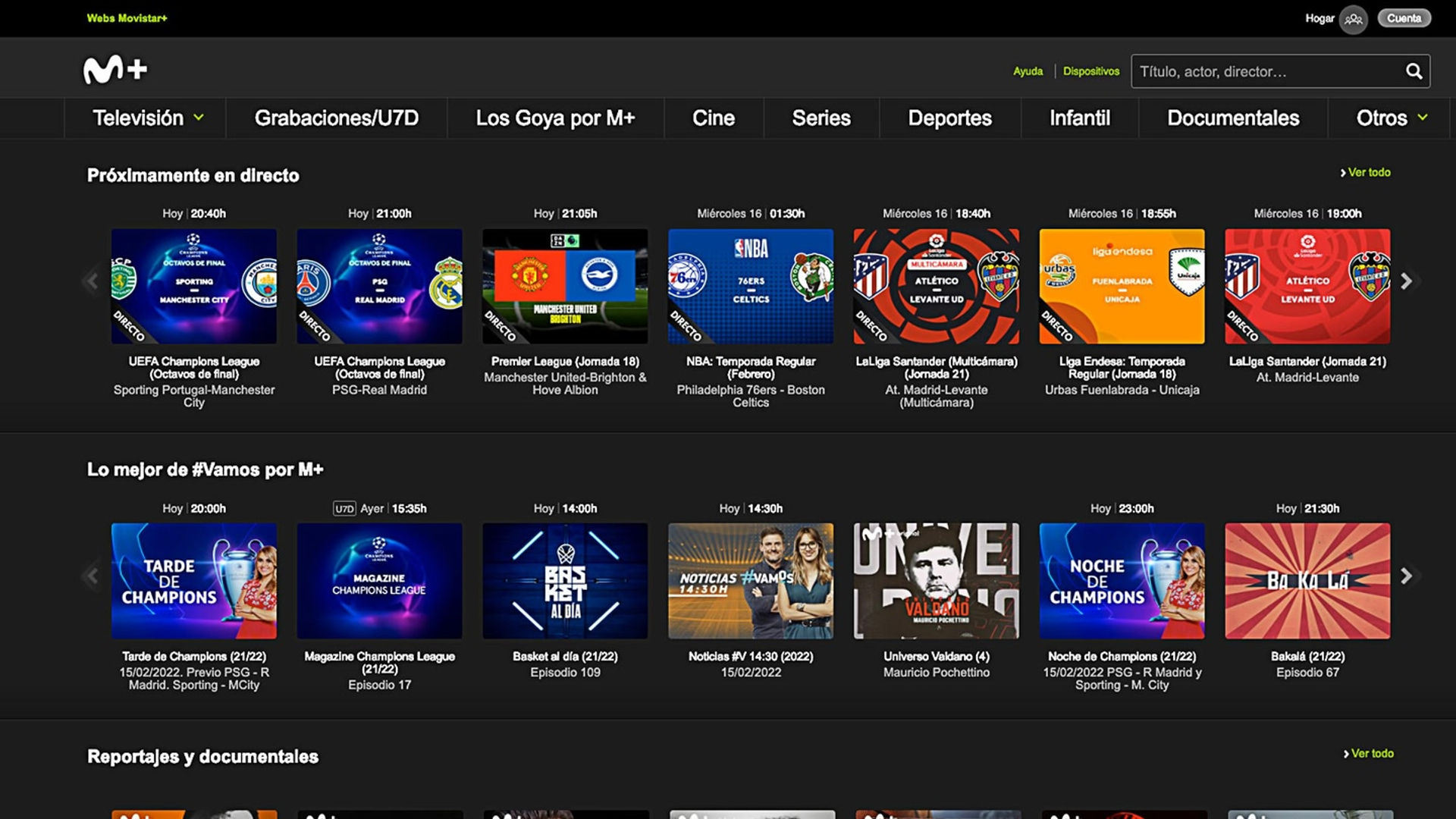Open Tarde de Champions thumbnail
1456x819 pixels.
pyautogui.click(x=194, y=581)
